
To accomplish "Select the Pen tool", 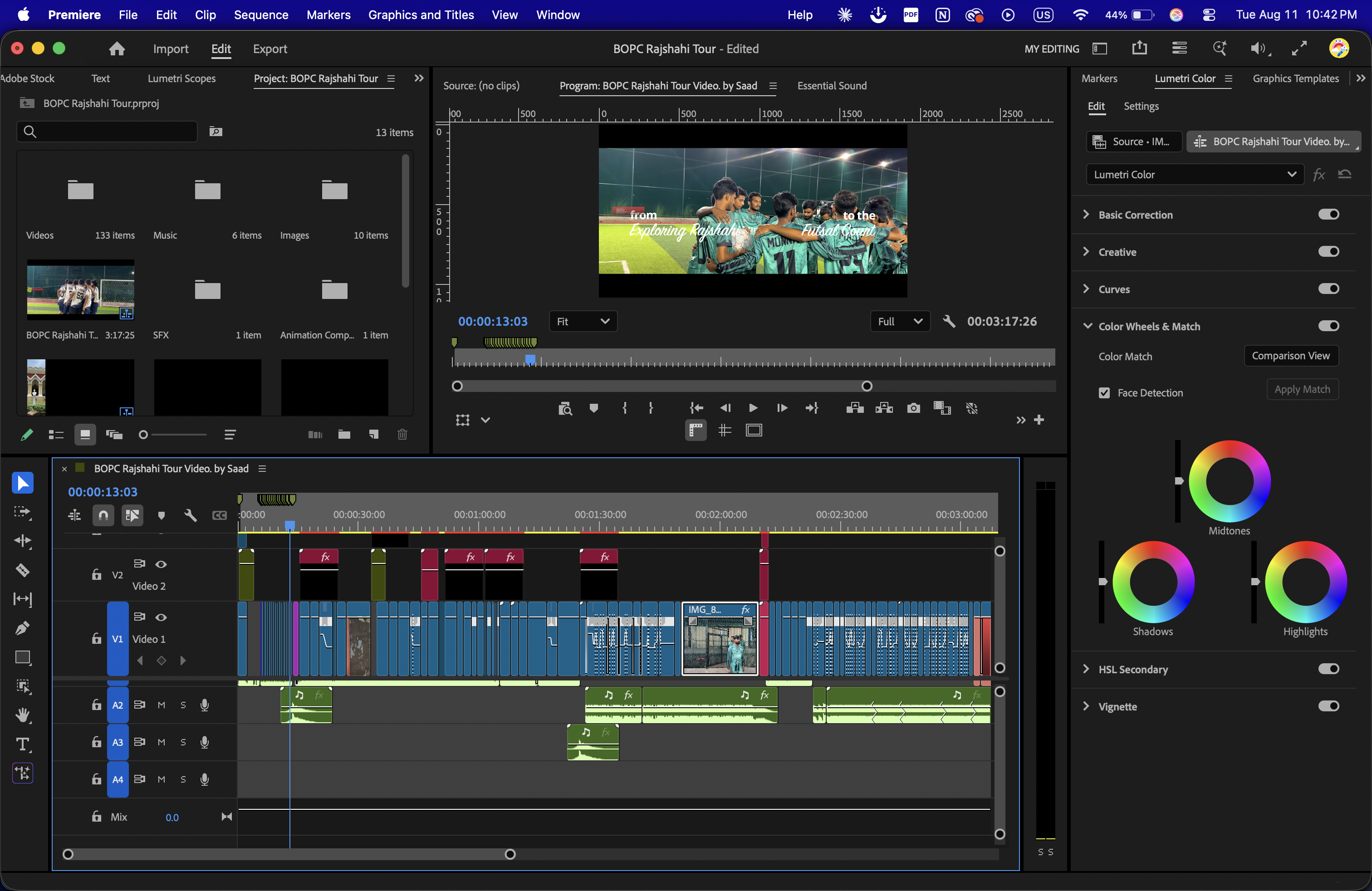I will tap(23, 628).
